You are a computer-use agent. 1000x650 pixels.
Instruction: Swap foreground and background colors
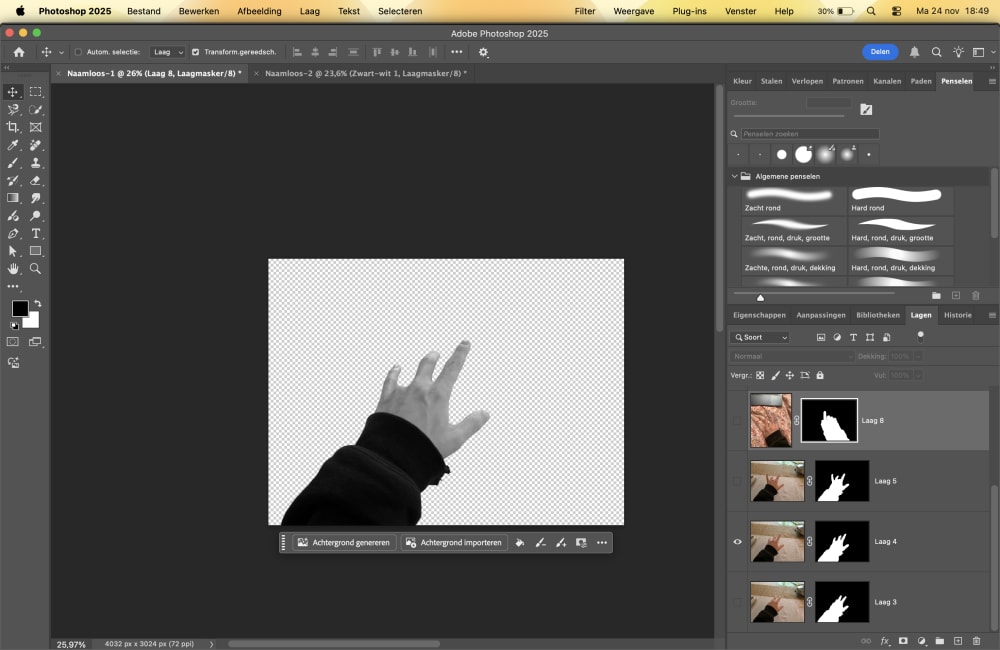click(38, 304)
